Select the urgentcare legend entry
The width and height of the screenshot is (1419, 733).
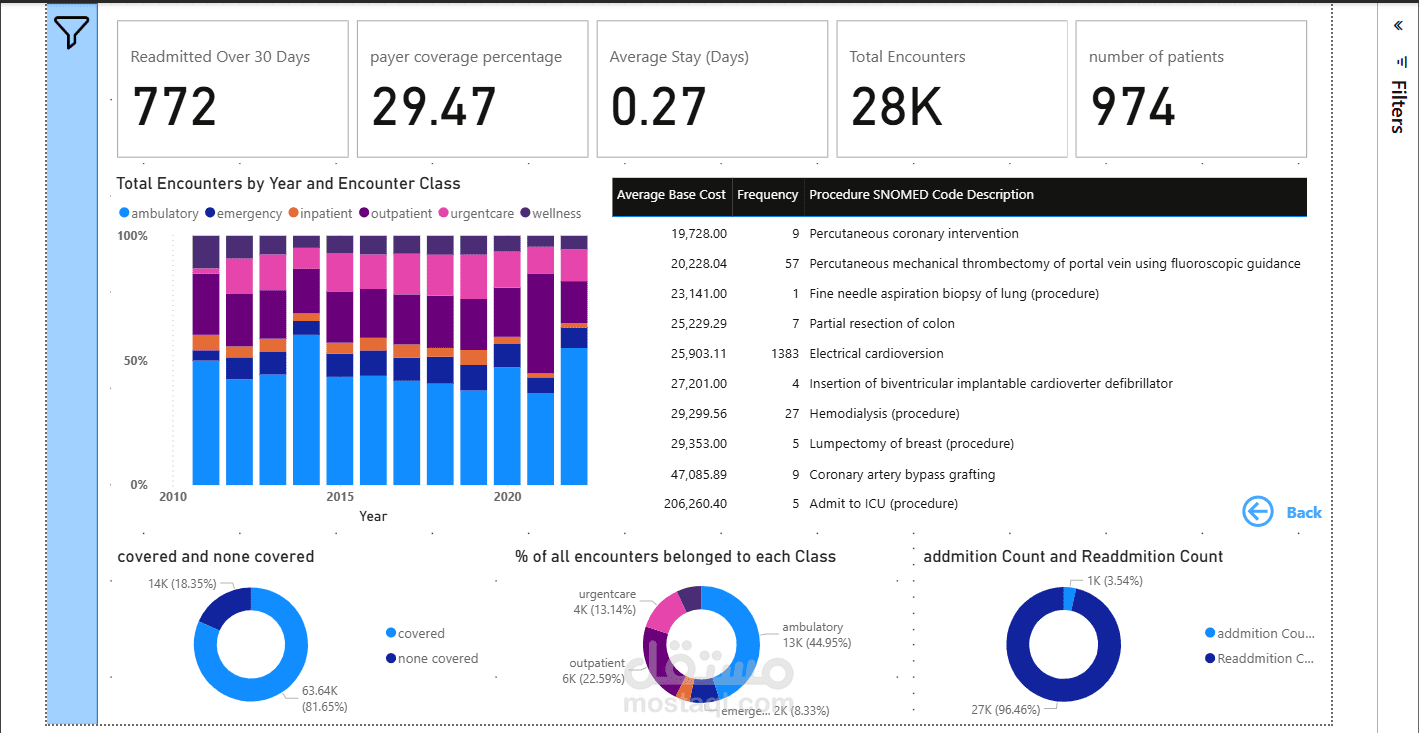pyautogui.click(x=479, y=213)
